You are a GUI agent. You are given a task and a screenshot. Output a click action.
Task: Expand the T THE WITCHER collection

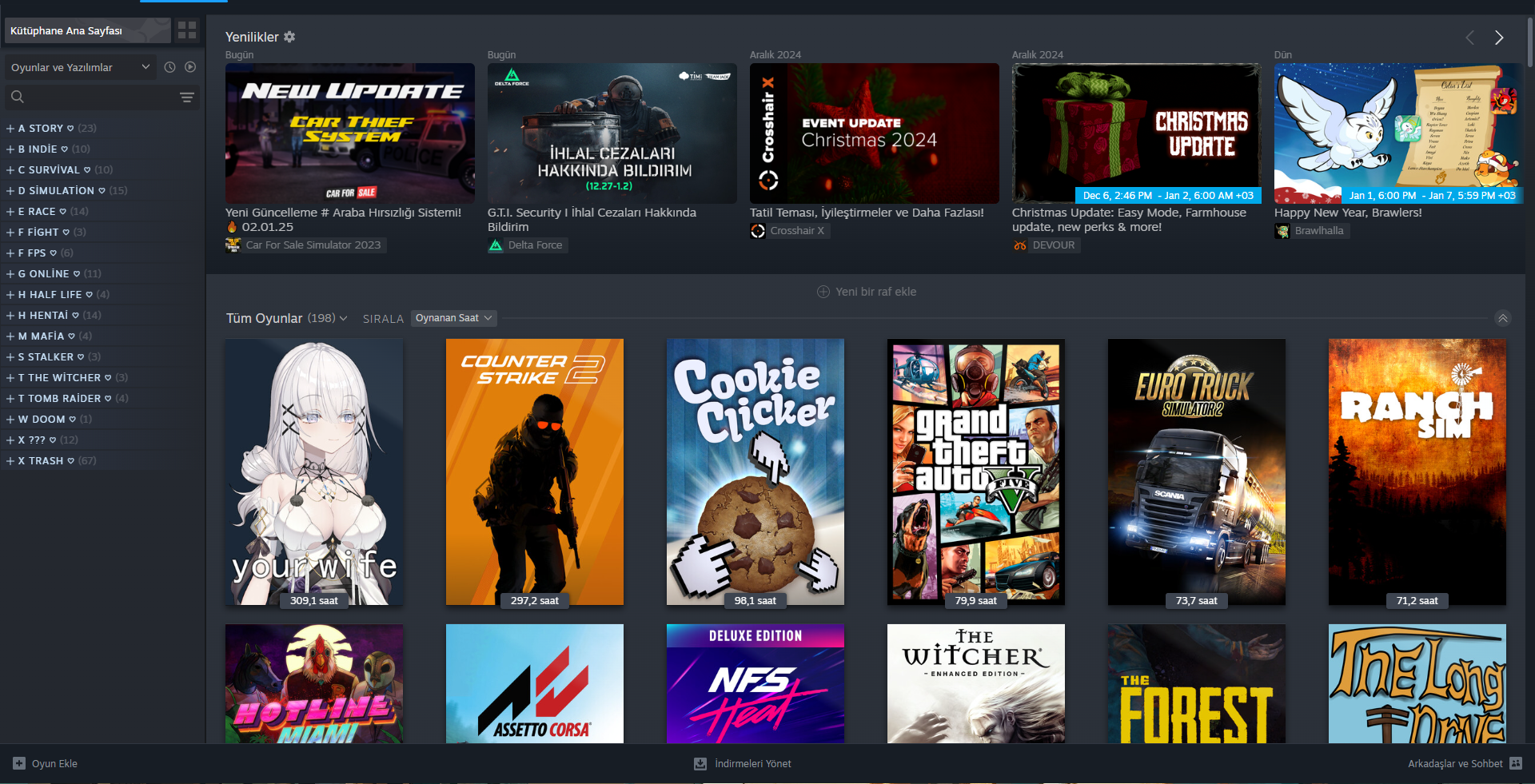[10, 377]
